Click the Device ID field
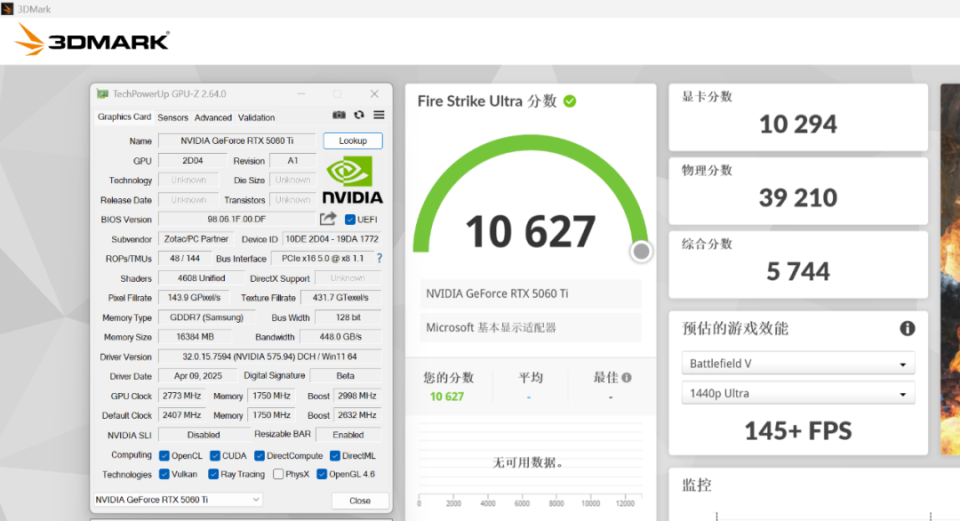This screenshot has height=521, width=960. click(x=332, y=239)
